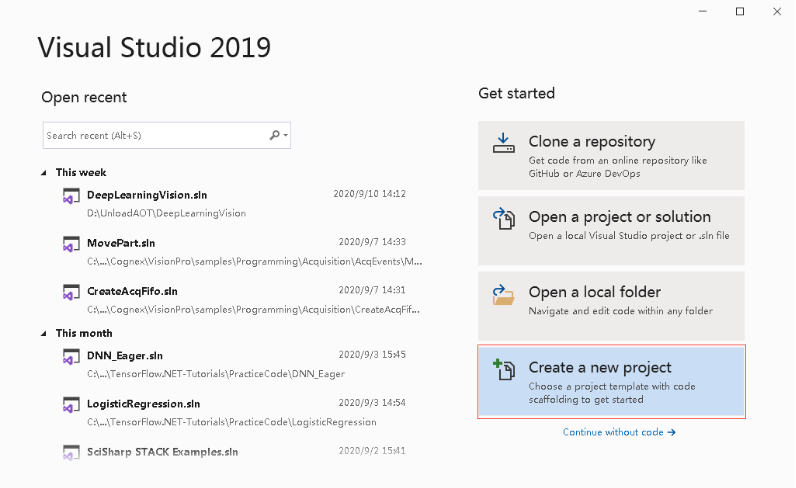Maximize the Visual Studio 2019 window
Image resolution: width=796 pixels, height=488 pixels.
pos(740,12)
